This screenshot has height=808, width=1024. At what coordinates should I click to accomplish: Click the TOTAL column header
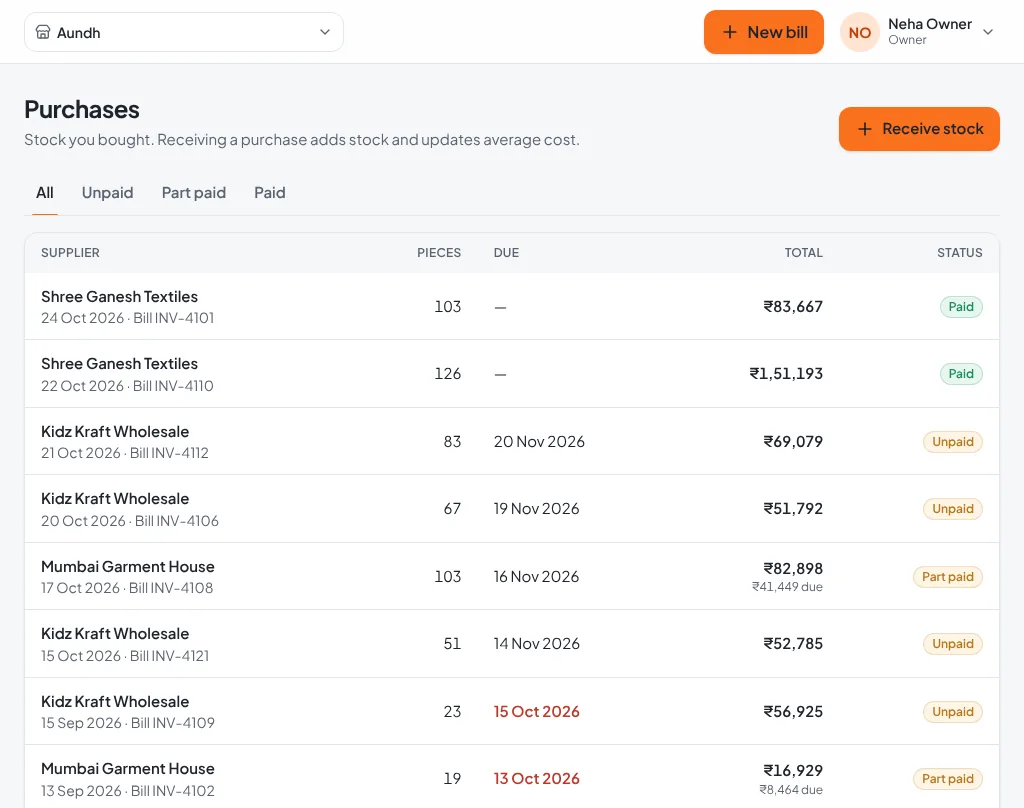[803, 253]
